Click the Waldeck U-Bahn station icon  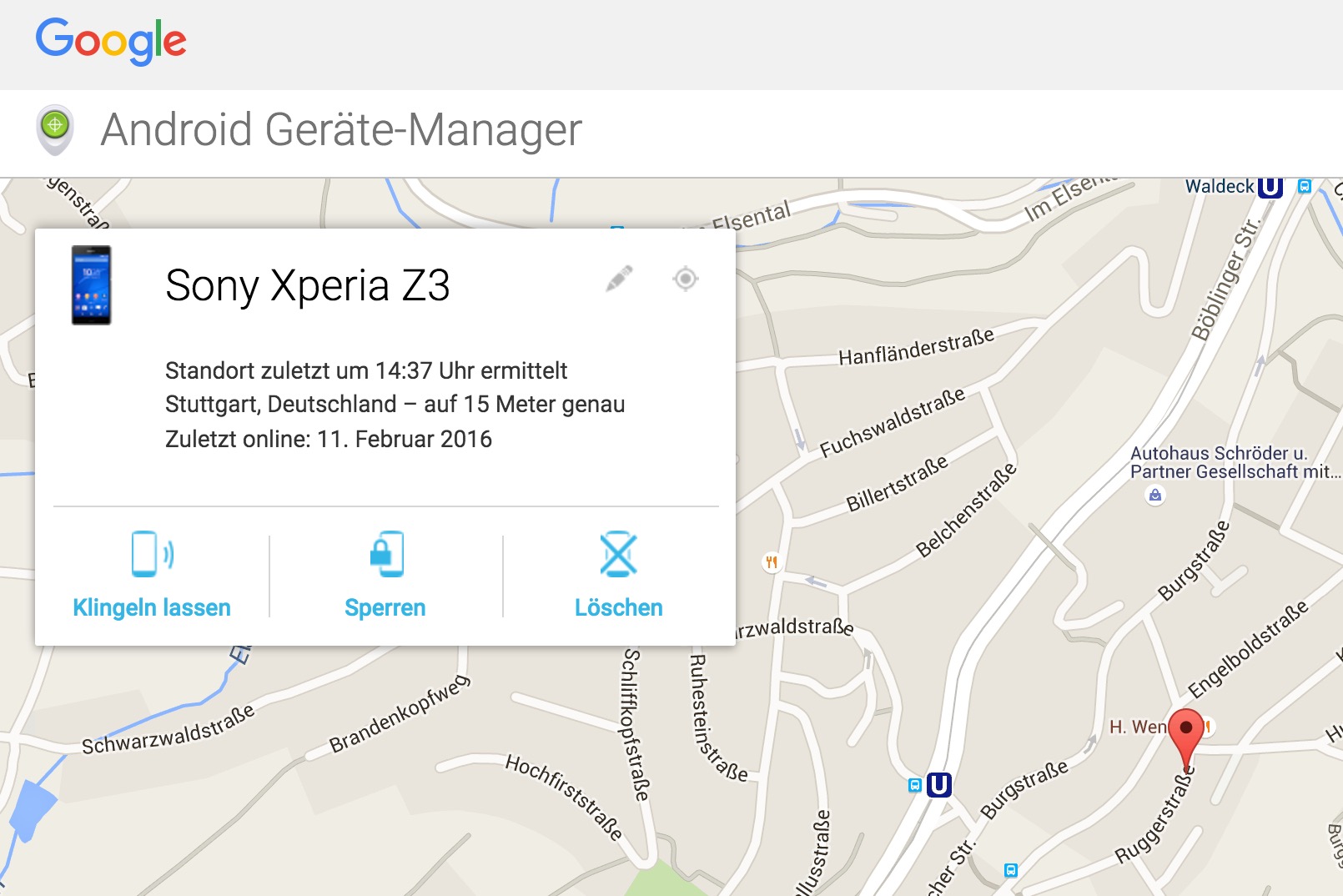click(1270, 187)
